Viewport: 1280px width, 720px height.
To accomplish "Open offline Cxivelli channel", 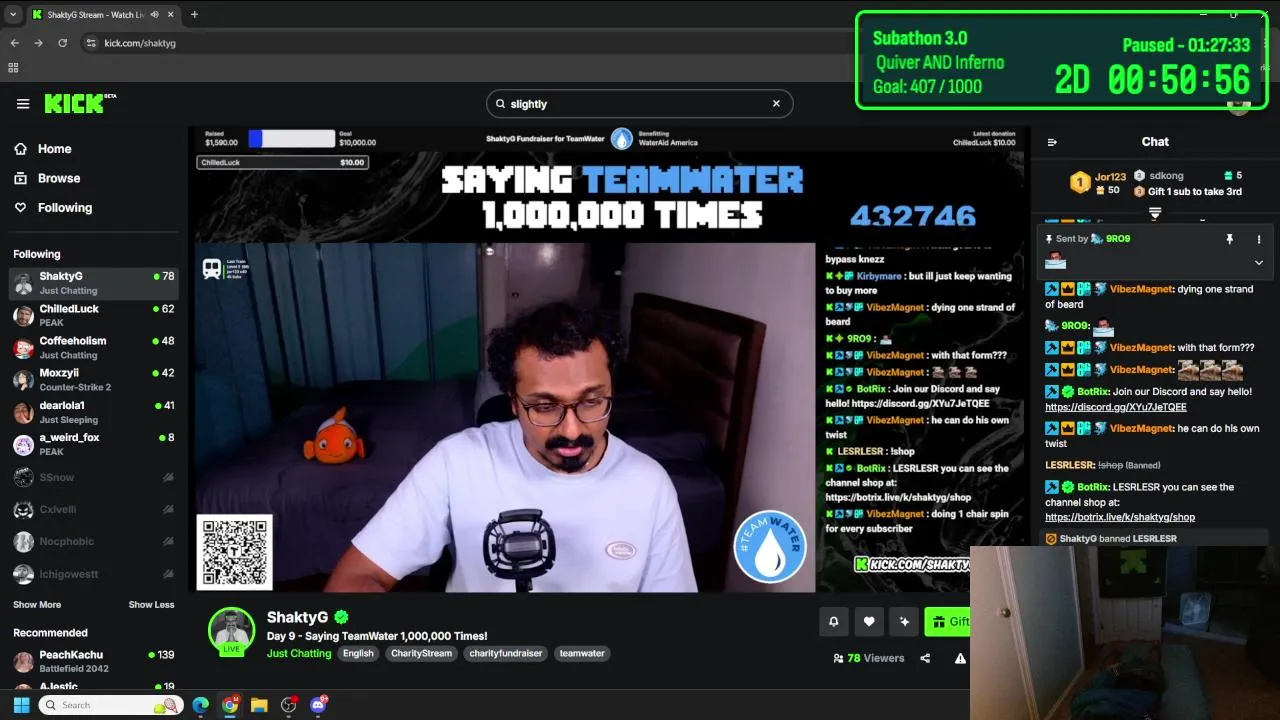I will tap(94, 509).
